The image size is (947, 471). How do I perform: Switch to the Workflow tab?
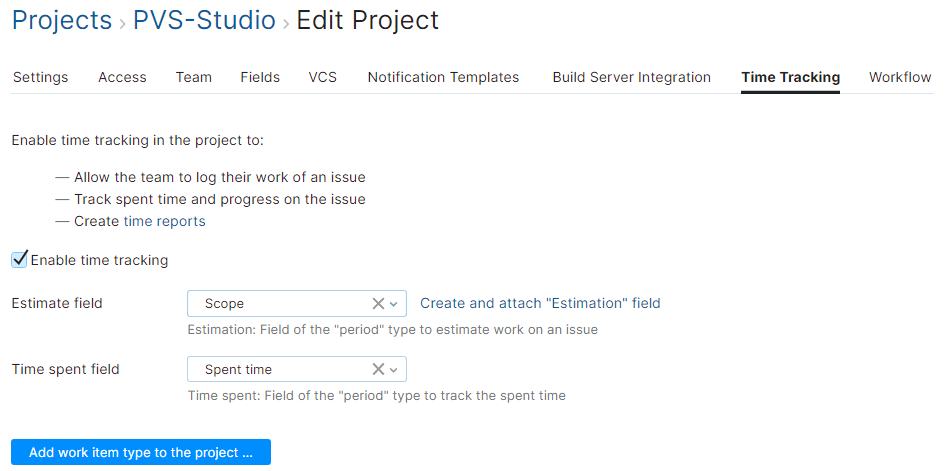click(x=900, y=77)
